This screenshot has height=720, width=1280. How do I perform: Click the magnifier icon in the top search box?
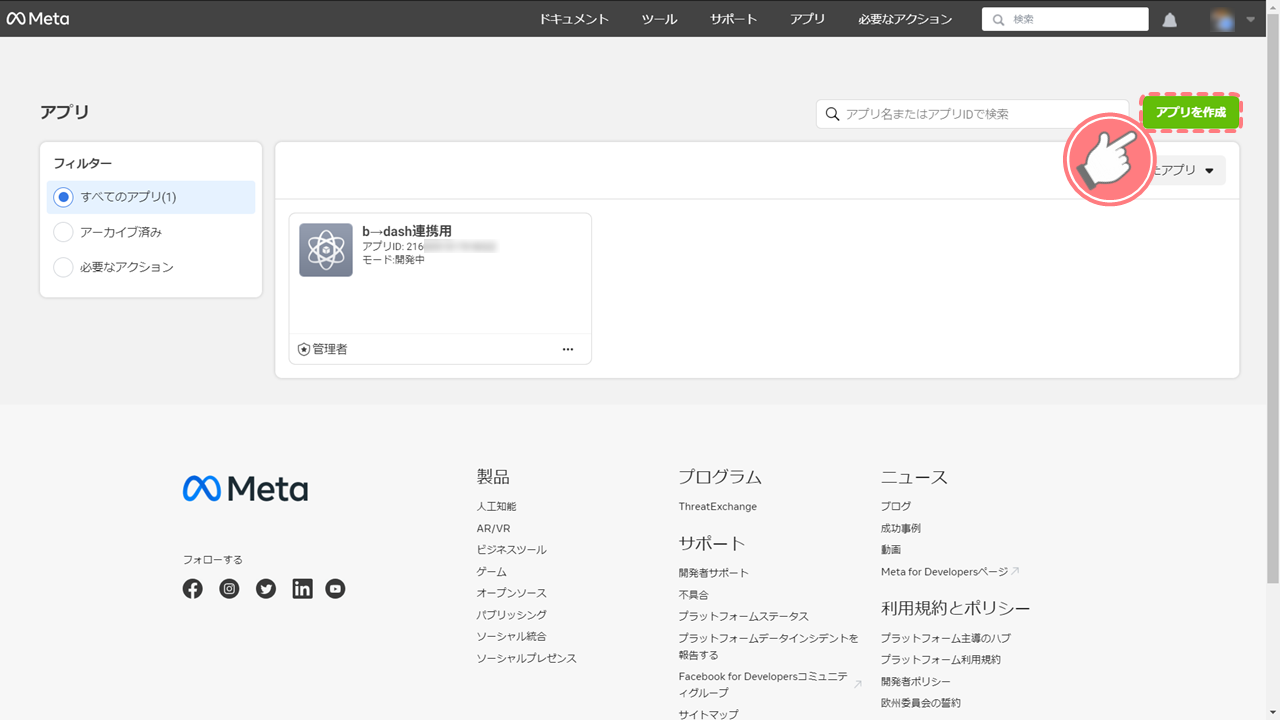[x=998, y=19]
